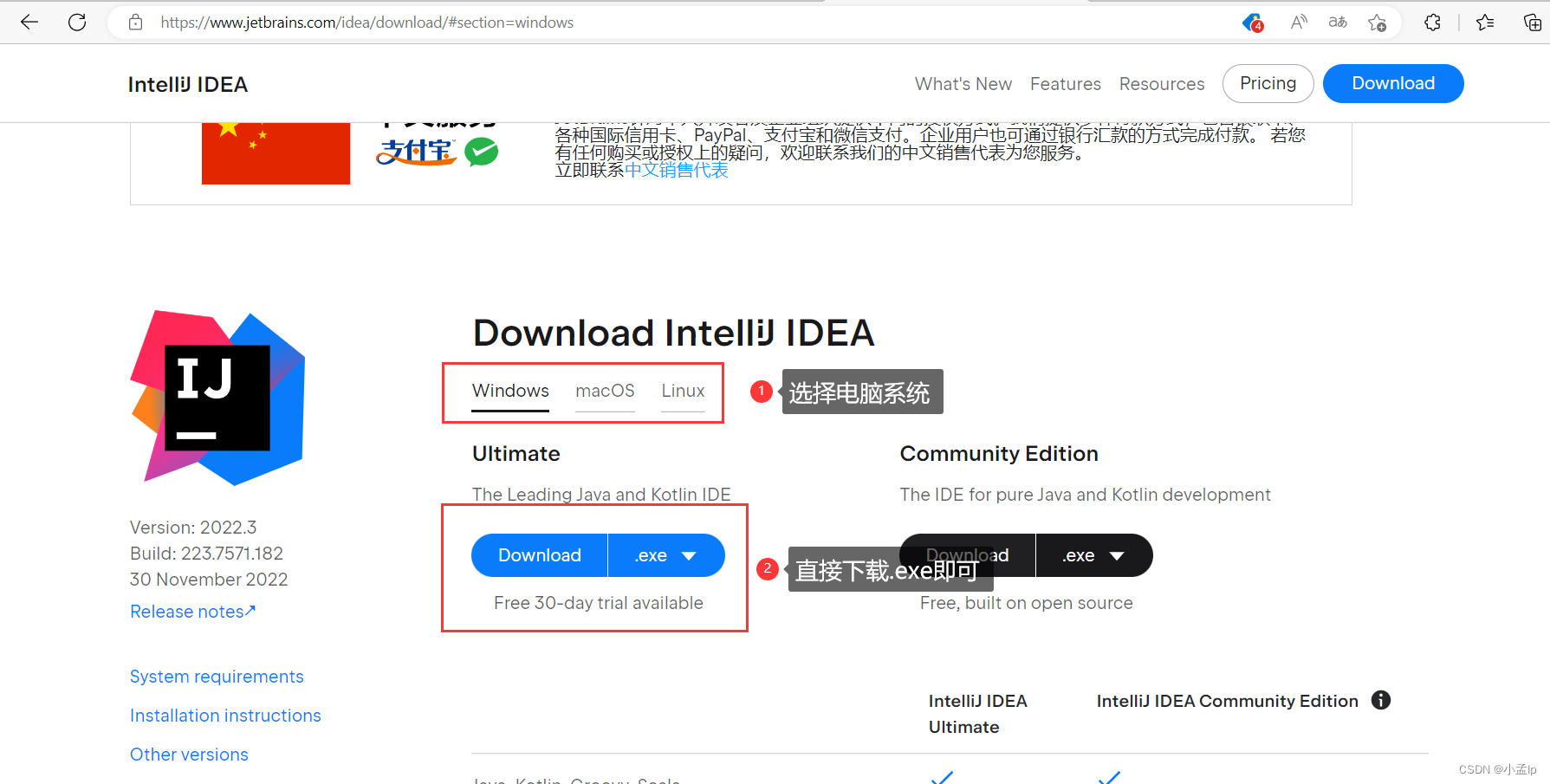Click the green WeChat Pay checkmark icon
Viewport: 1550px width, 784px height.
tap(482, 152)
